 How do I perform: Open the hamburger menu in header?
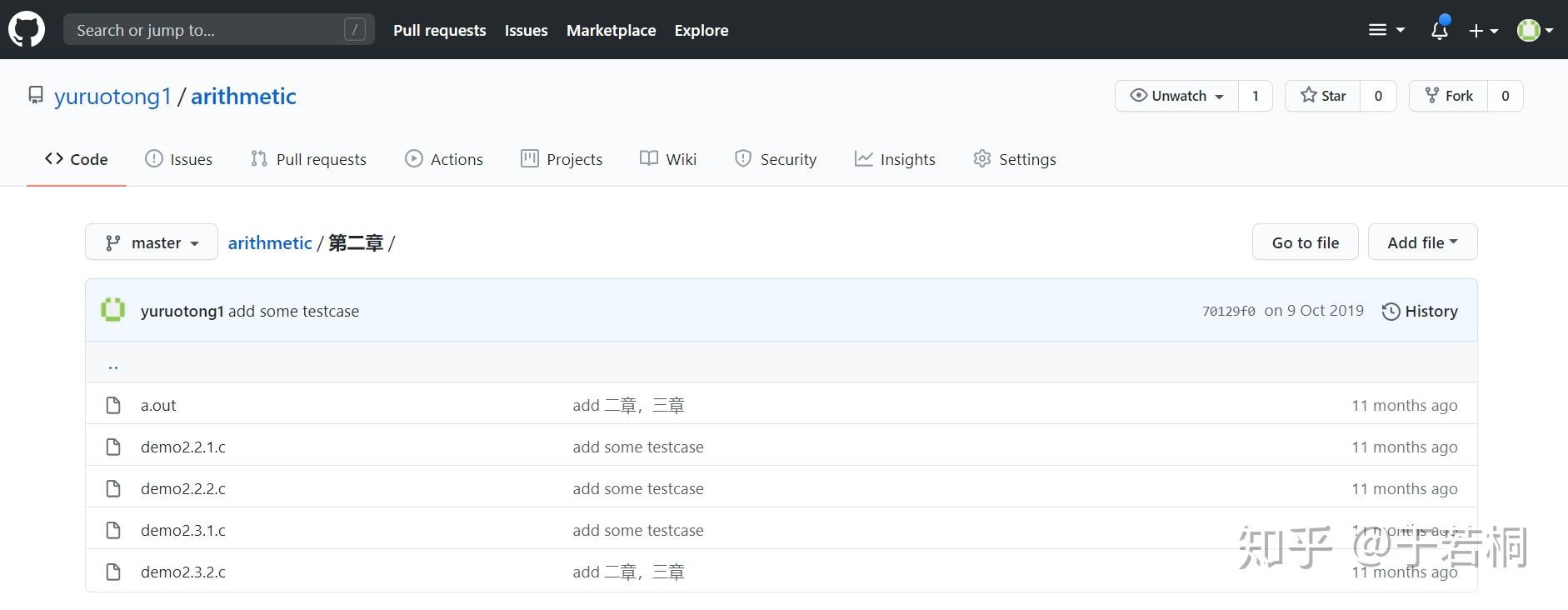[1386, 30]
